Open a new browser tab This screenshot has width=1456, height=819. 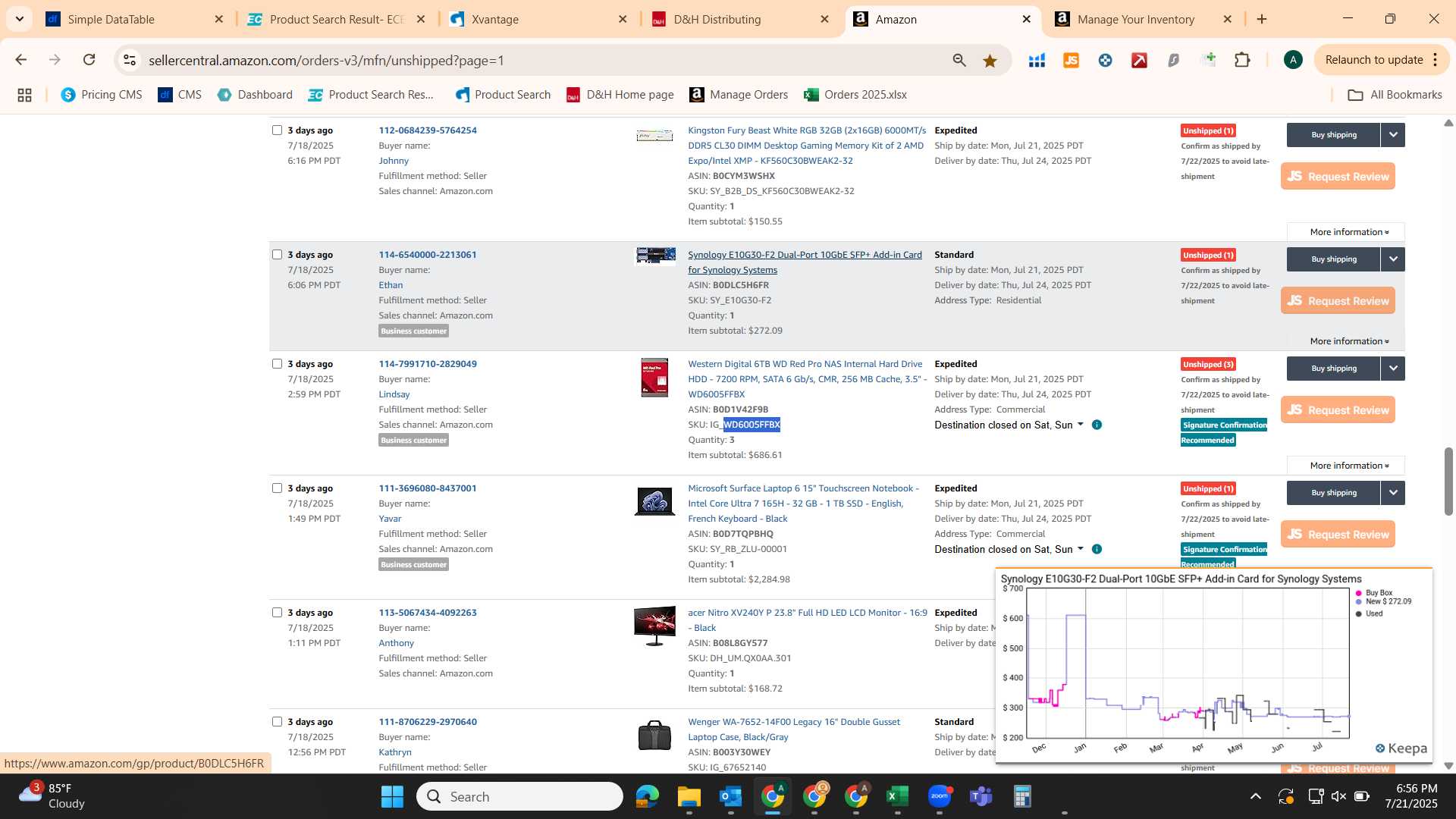(x=1262, y=19)
